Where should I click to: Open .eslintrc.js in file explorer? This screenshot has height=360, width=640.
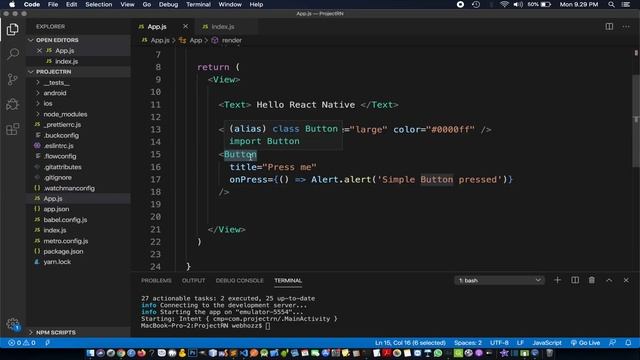point(58,146)
